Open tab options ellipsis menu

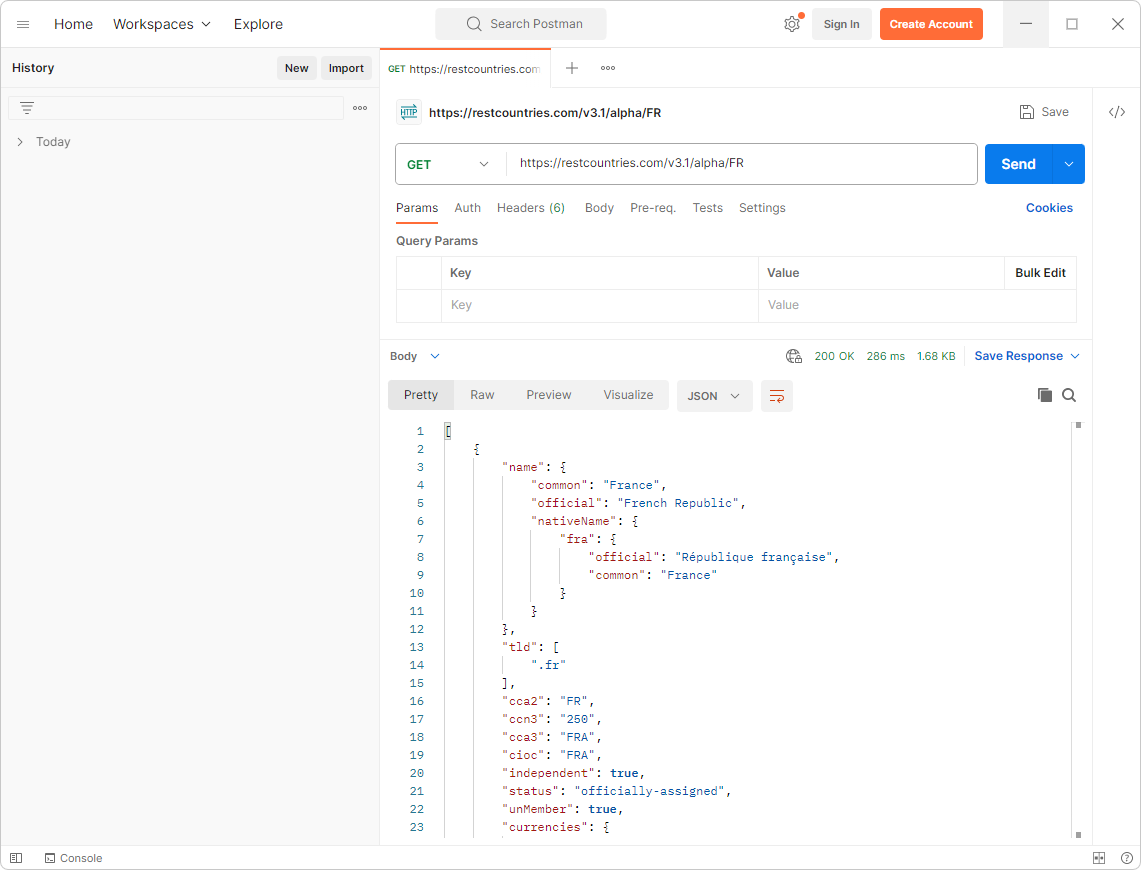coord(608,68)
